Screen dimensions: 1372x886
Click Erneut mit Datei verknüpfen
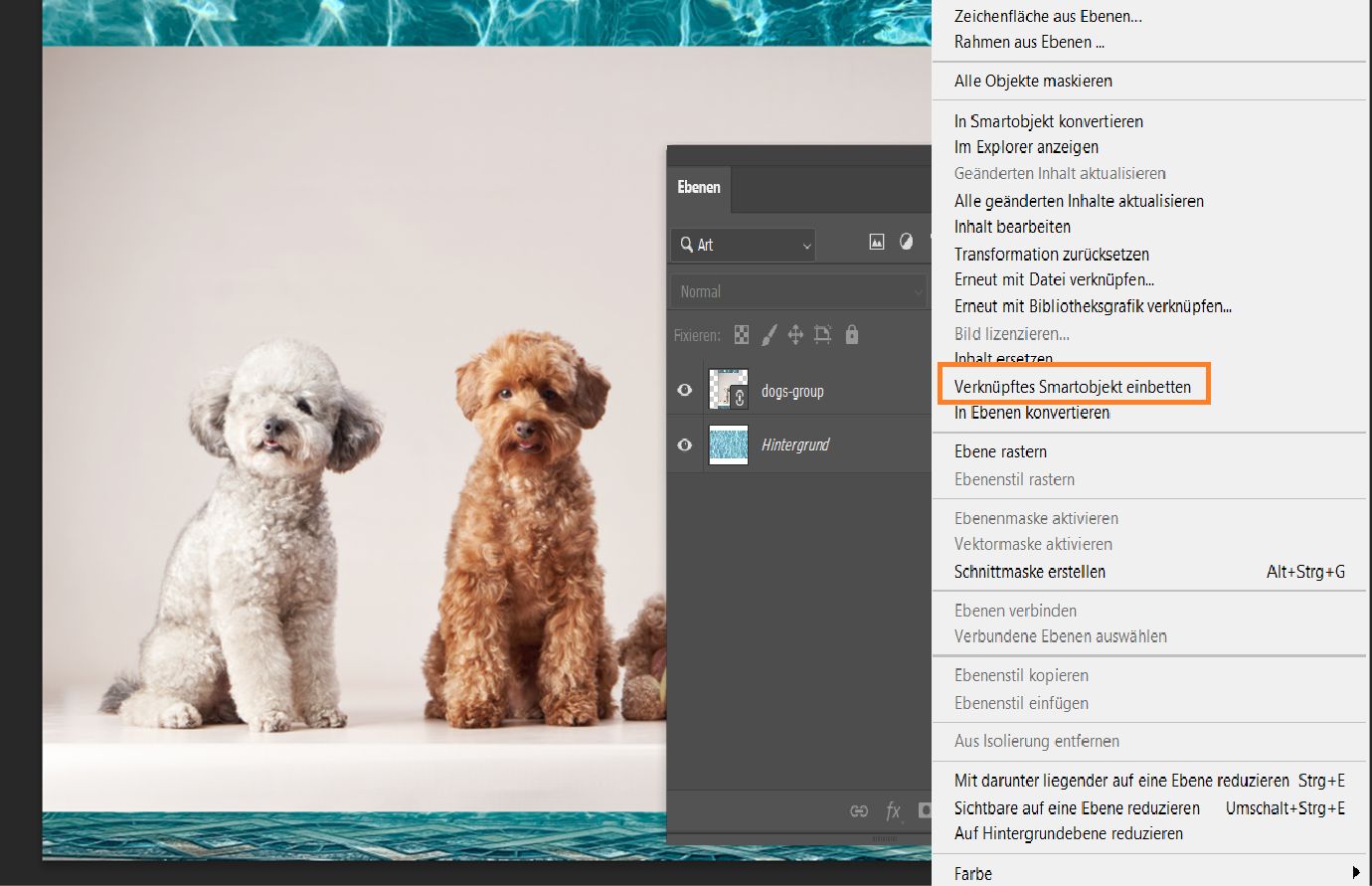(x=1054, y=279)
